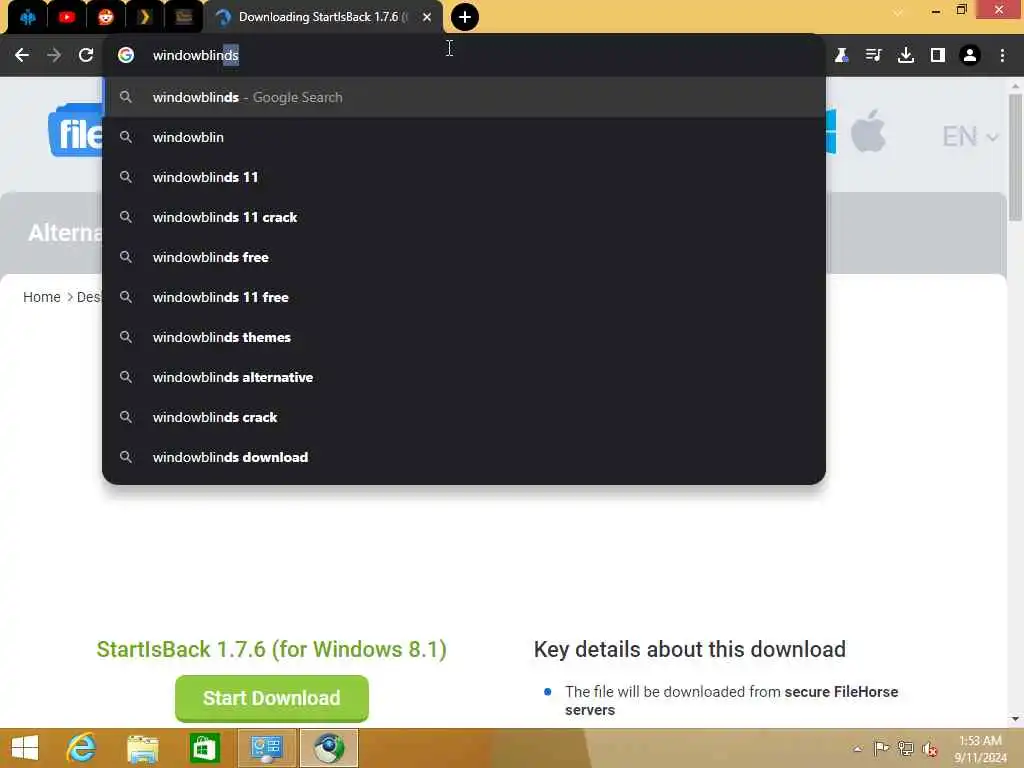
Task: Select the 'windowblinds 11 free' suggestion
Action: [464, 297]
